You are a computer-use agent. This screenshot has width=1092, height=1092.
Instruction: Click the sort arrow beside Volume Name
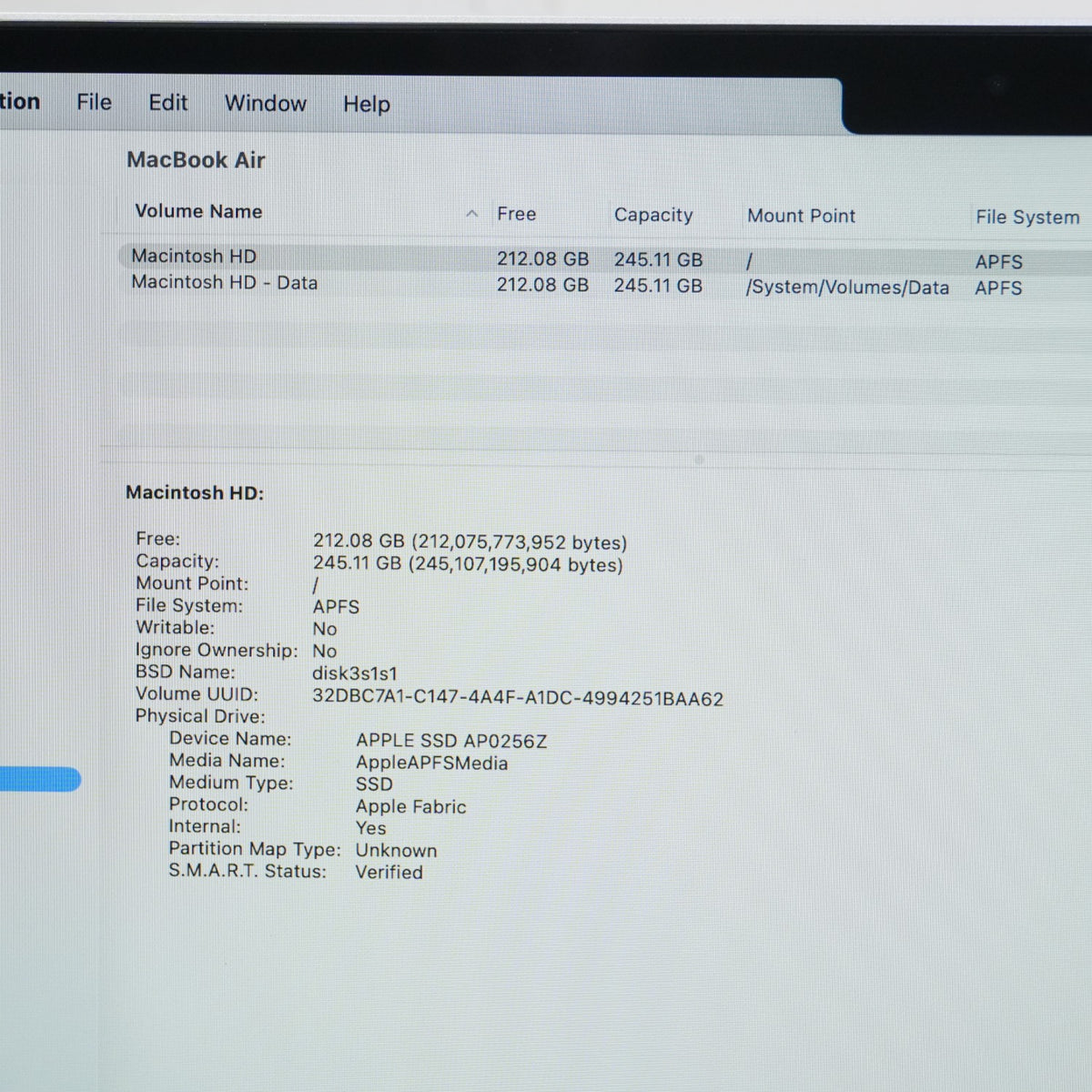click(x=471, y=214)
